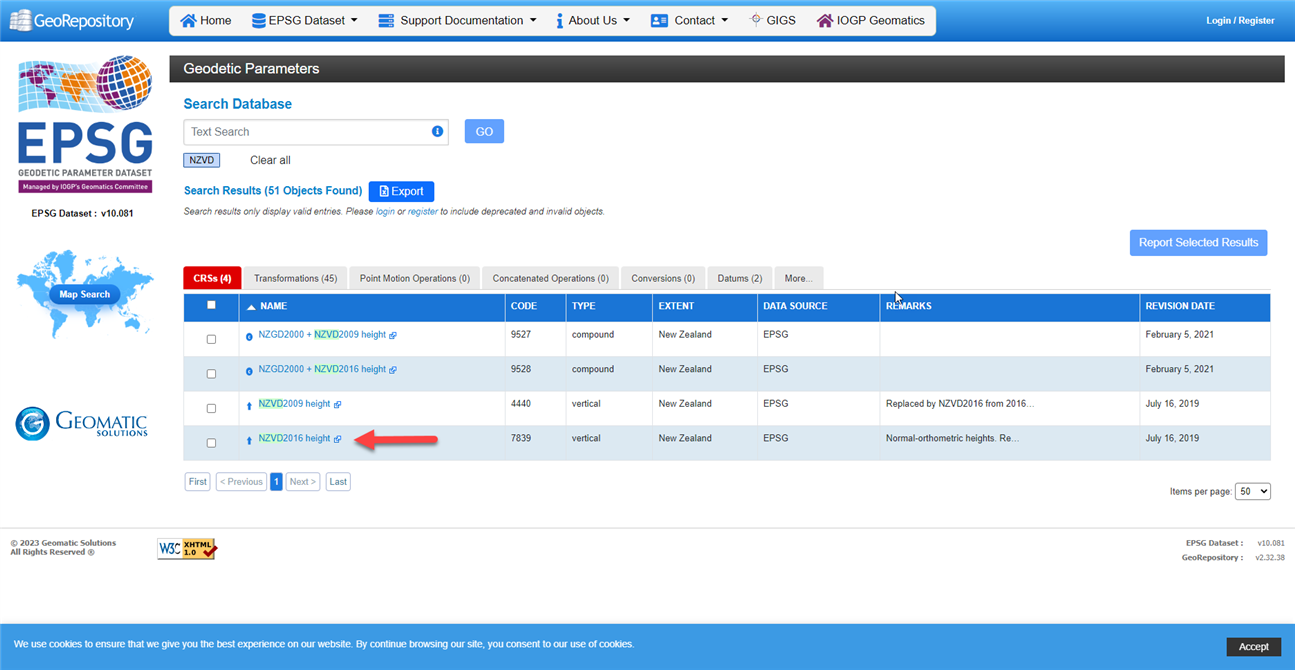Click the Map Search world map icon

(x=84, y=293)
